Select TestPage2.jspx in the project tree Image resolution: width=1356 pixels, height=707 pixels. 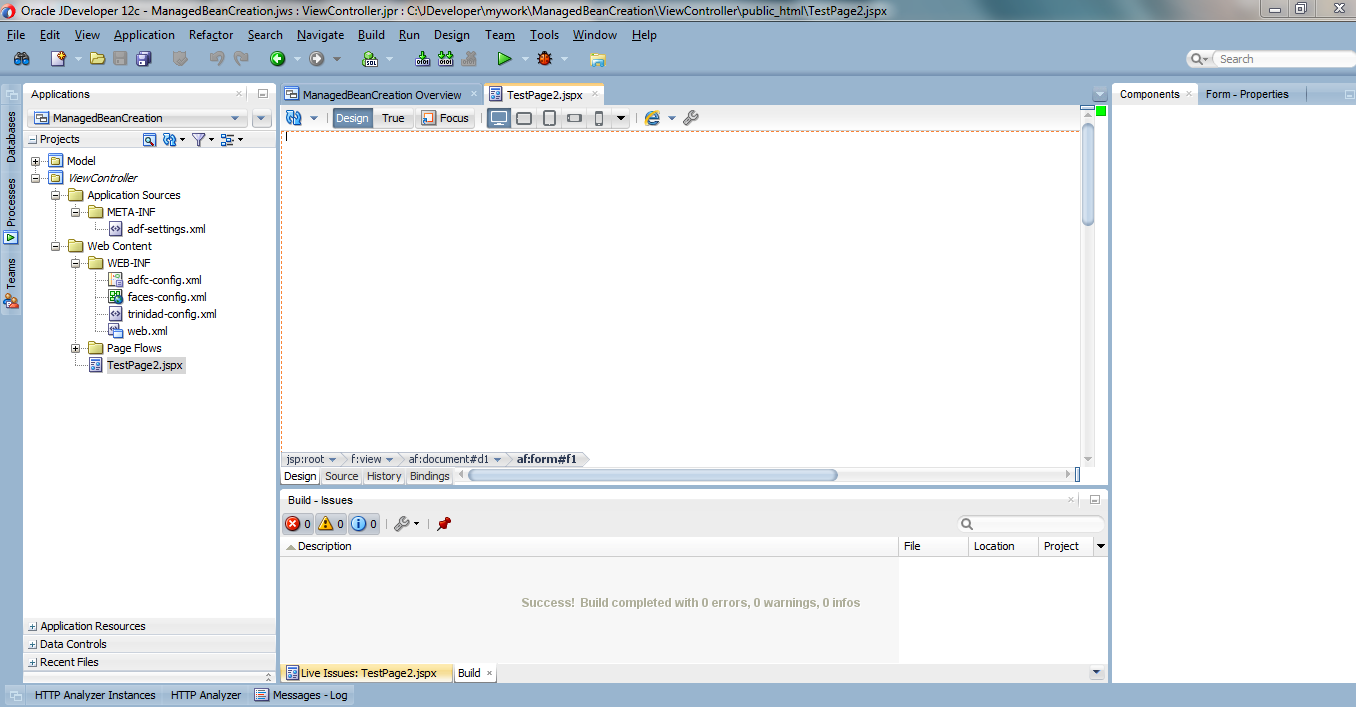coord(145,365)
